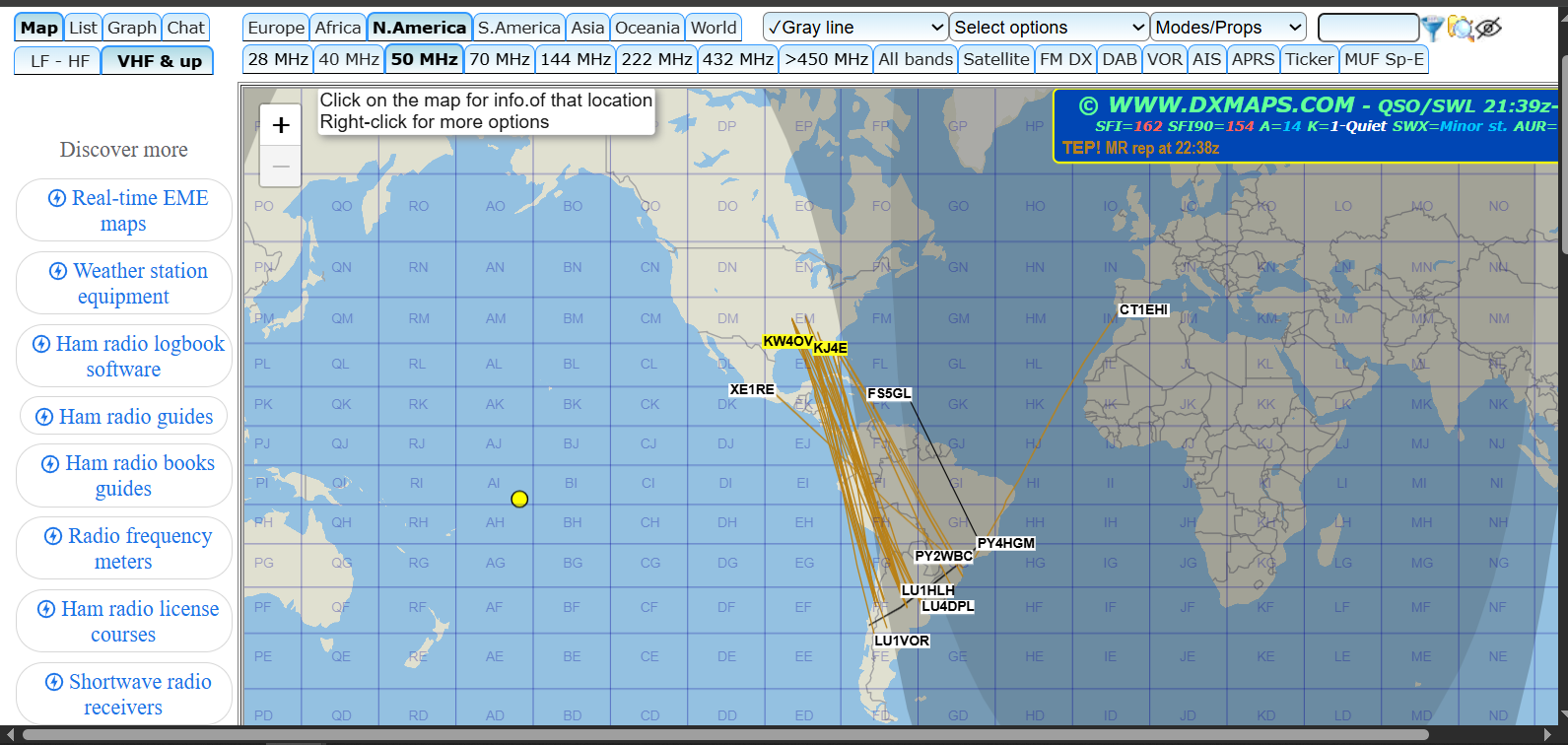Toggle the crossed-out eye visibility icon

click(x=1489, y=29)
